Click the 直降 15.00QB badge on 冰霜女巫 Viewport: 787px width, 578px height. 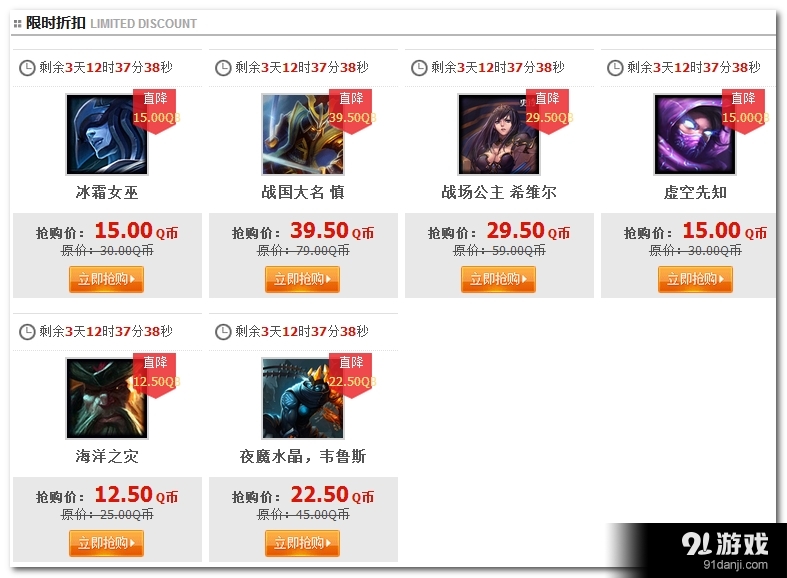pos(156,111)
